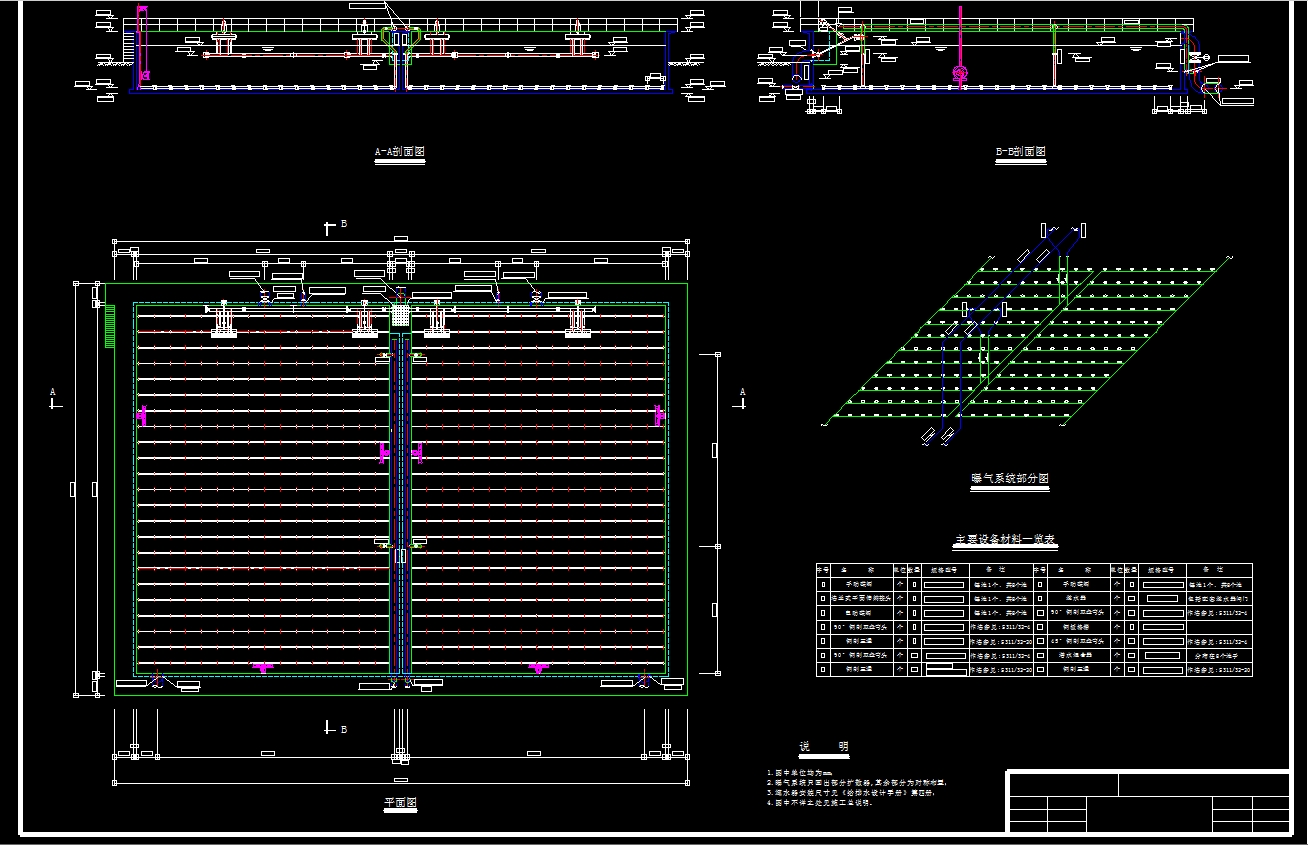
Task: Click the green ladder symbol in plan view
Action: pos(110,326)
